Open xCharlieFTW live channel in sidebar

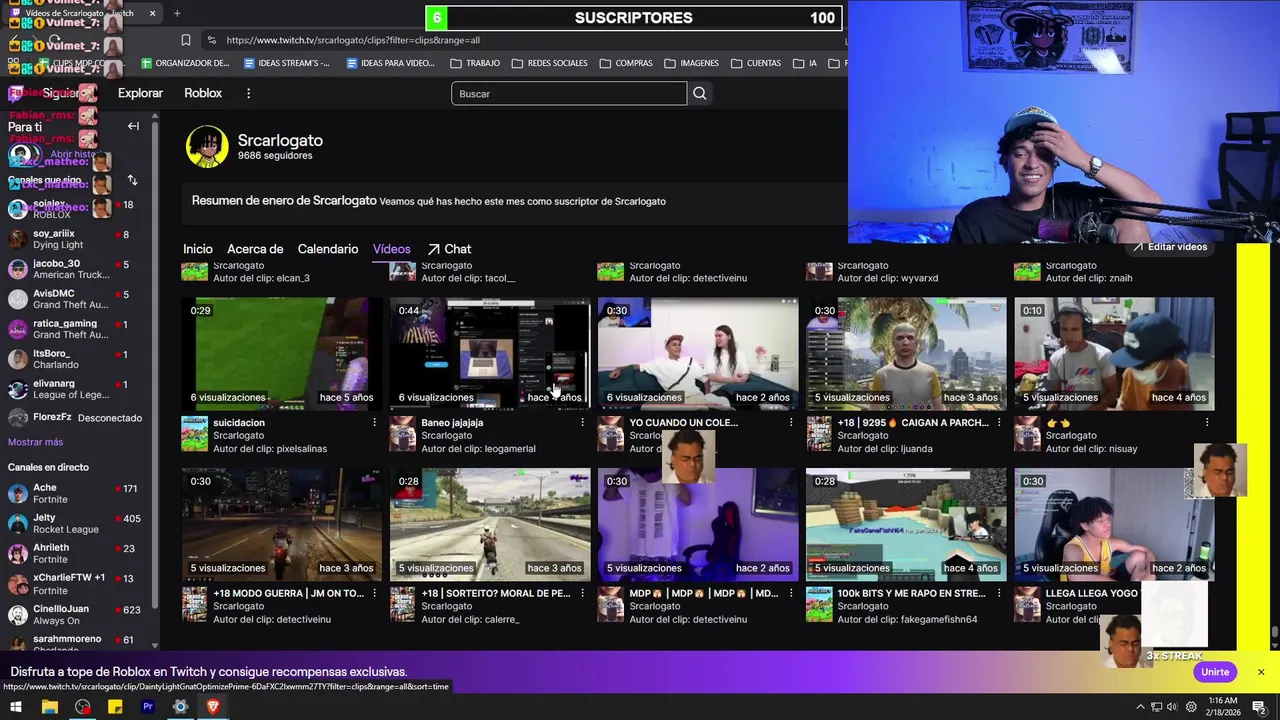76,583
